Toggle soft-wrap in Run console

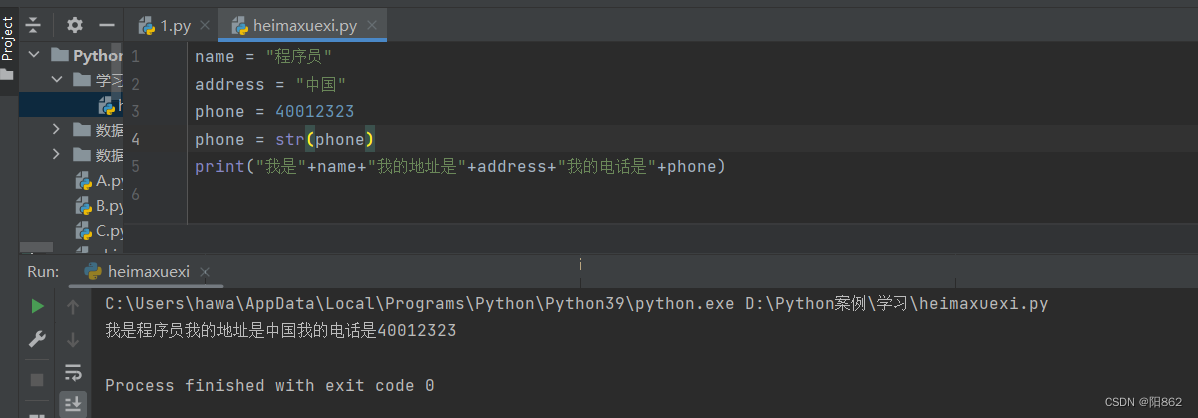(73, 373)
